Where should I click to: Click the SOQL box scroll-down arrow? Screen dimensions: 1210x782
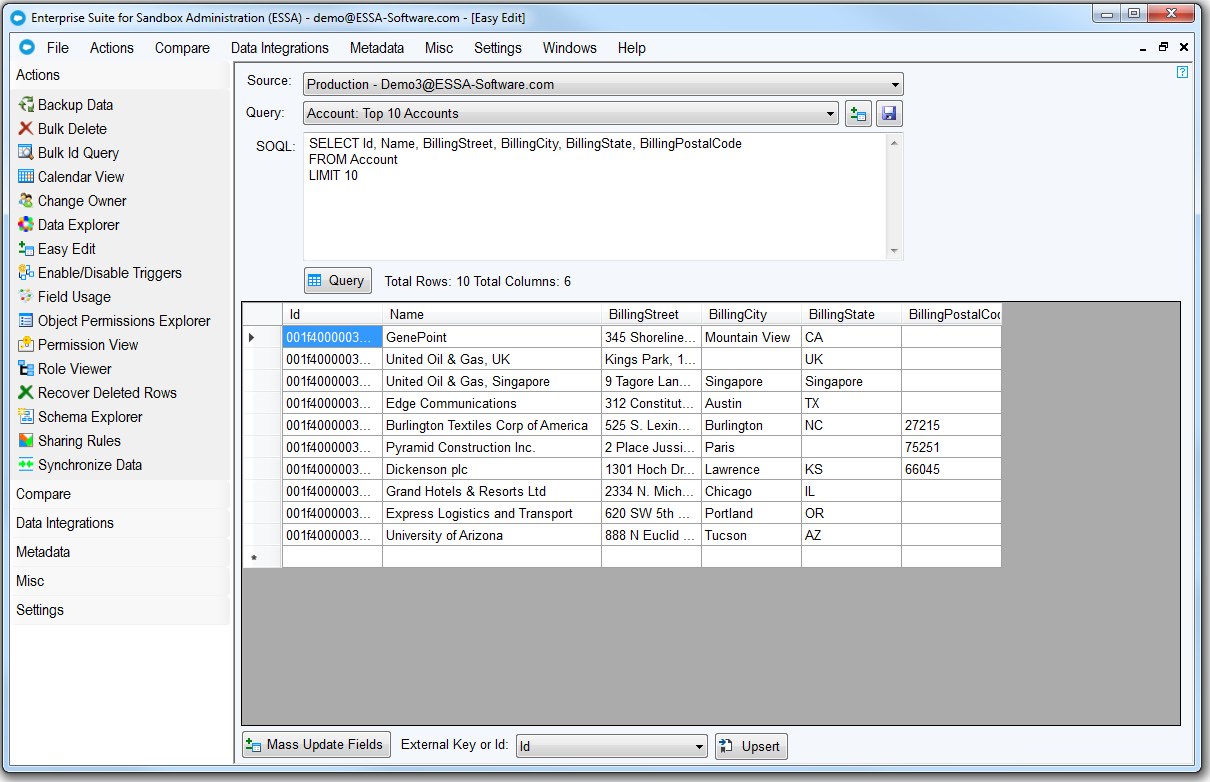coord(894,251)
